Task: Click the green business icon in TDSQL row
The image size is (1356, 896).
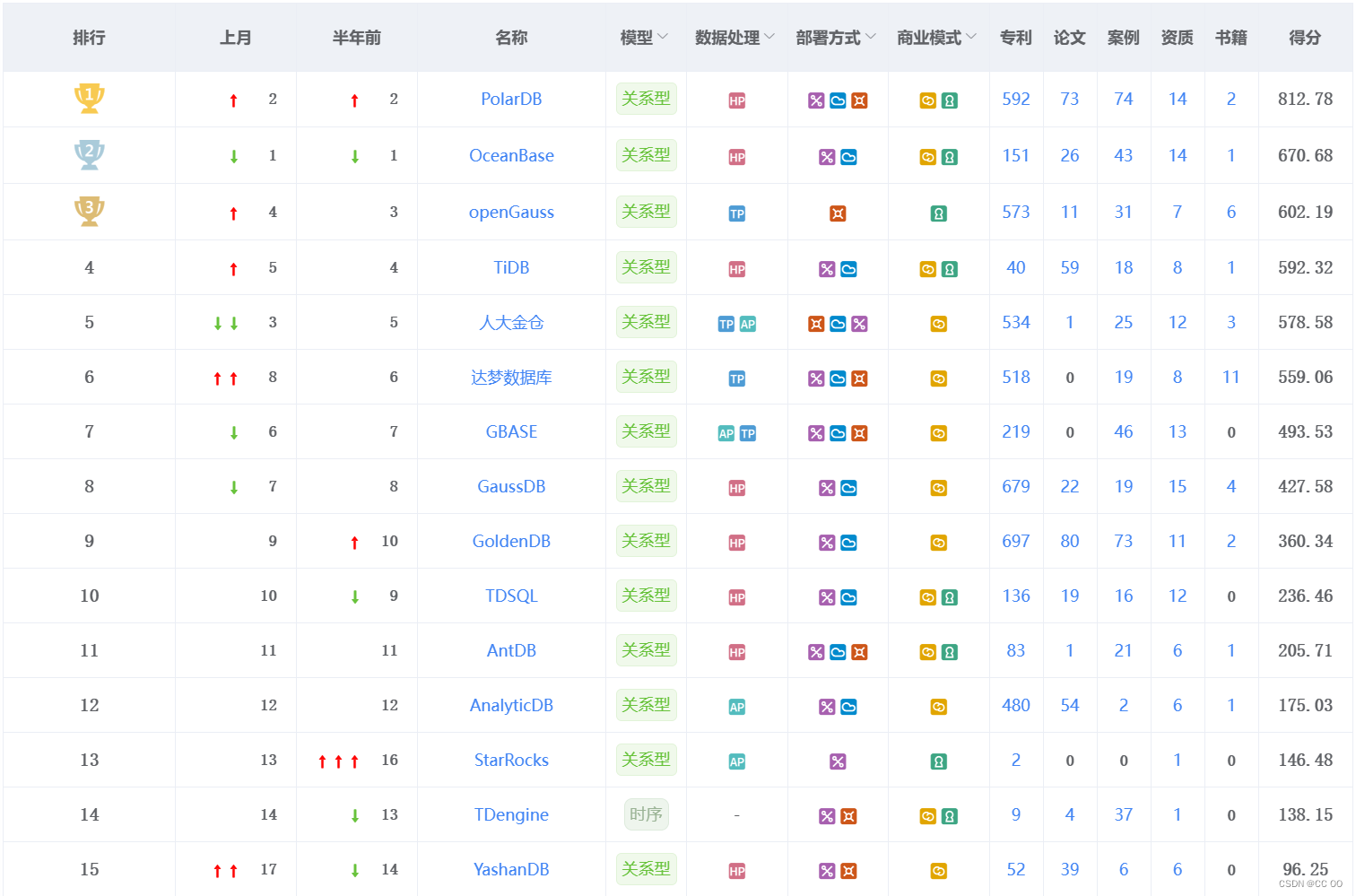Action: [x=950, y=597]
